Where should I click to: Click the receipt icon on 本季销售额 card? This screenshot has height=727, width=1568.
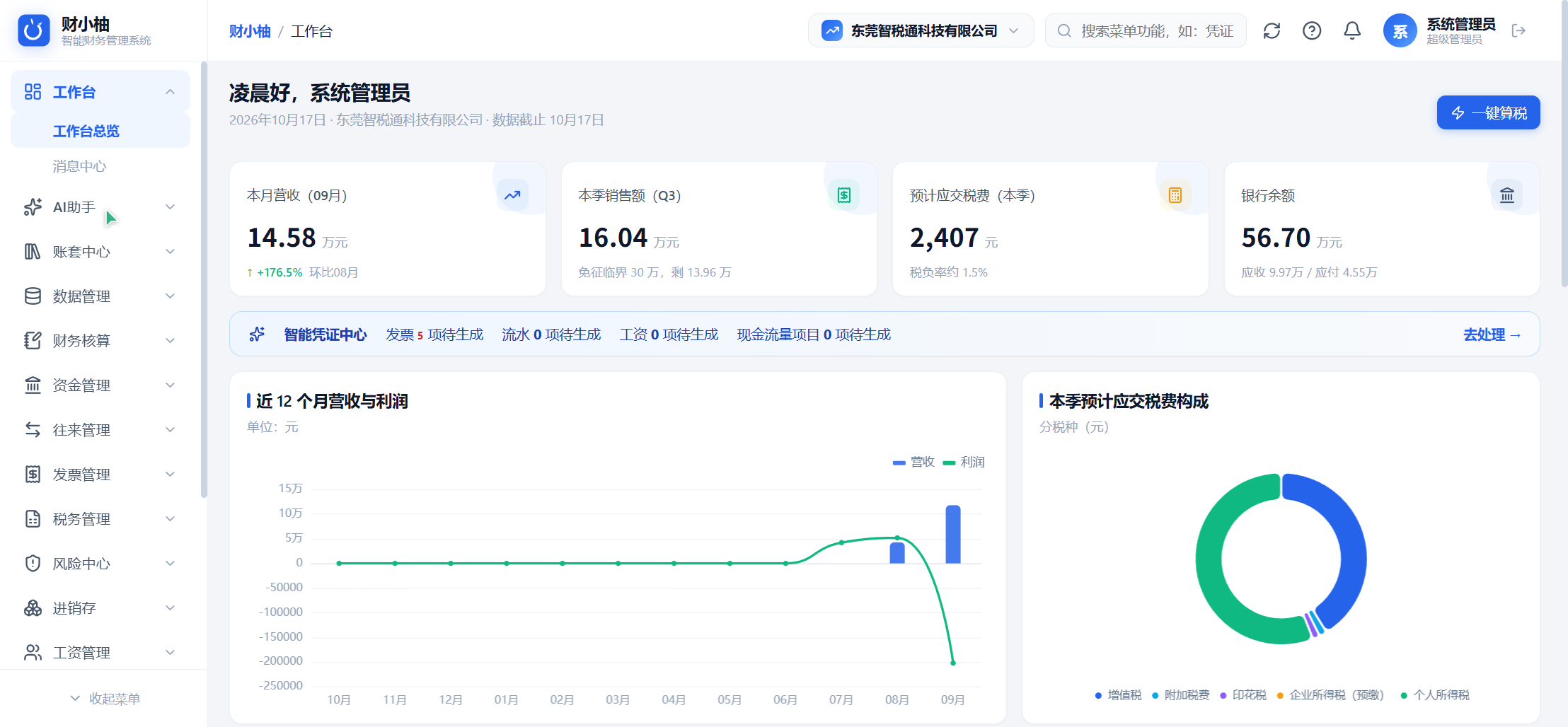pos(844,195)
